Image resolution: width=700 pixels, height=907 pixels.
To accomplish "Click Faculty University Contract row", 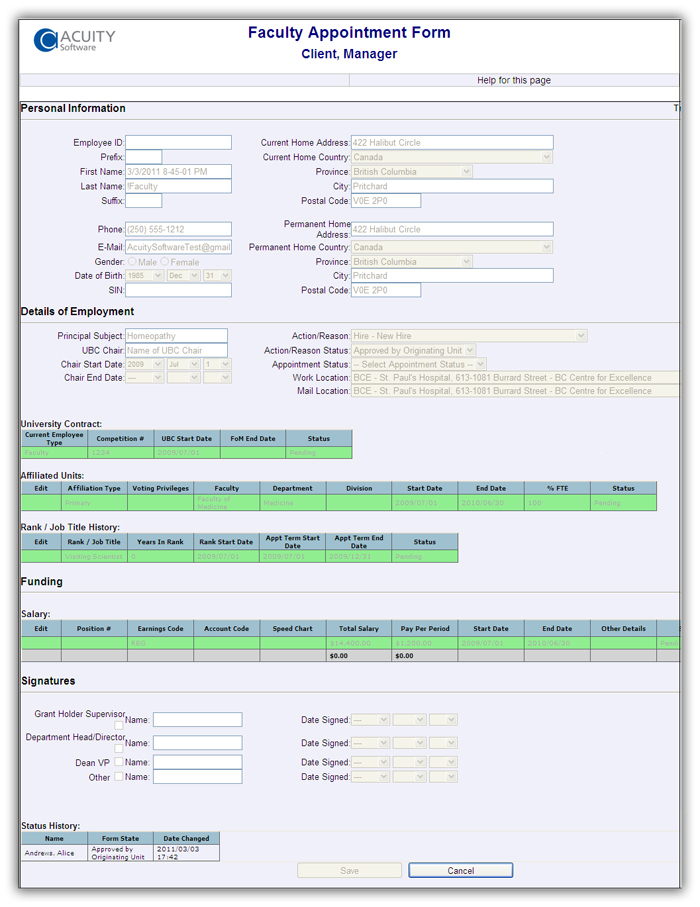I will pos(186,452).
